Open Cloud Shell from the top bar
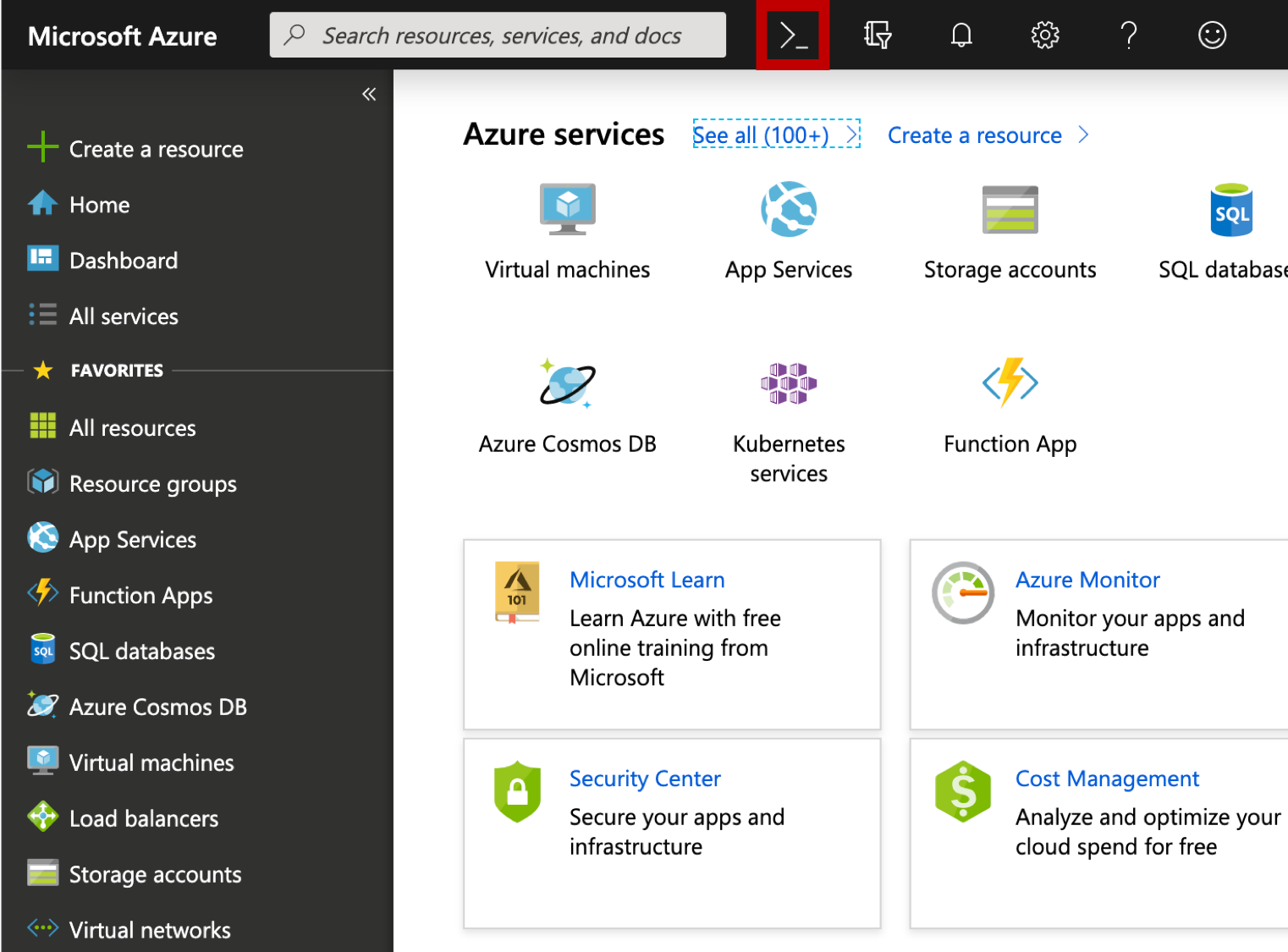 (x=793, y=36)
